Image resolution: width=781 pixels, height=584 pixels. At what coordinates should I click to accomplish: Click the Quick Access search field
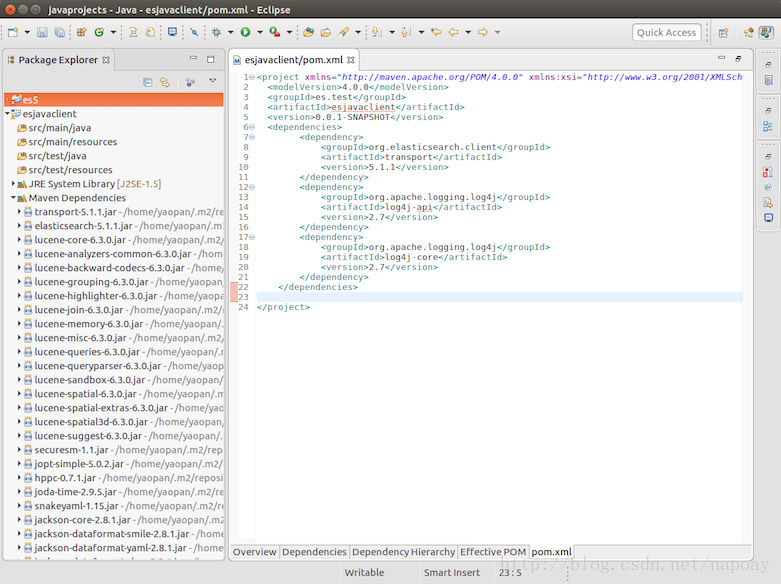[666, 32]
